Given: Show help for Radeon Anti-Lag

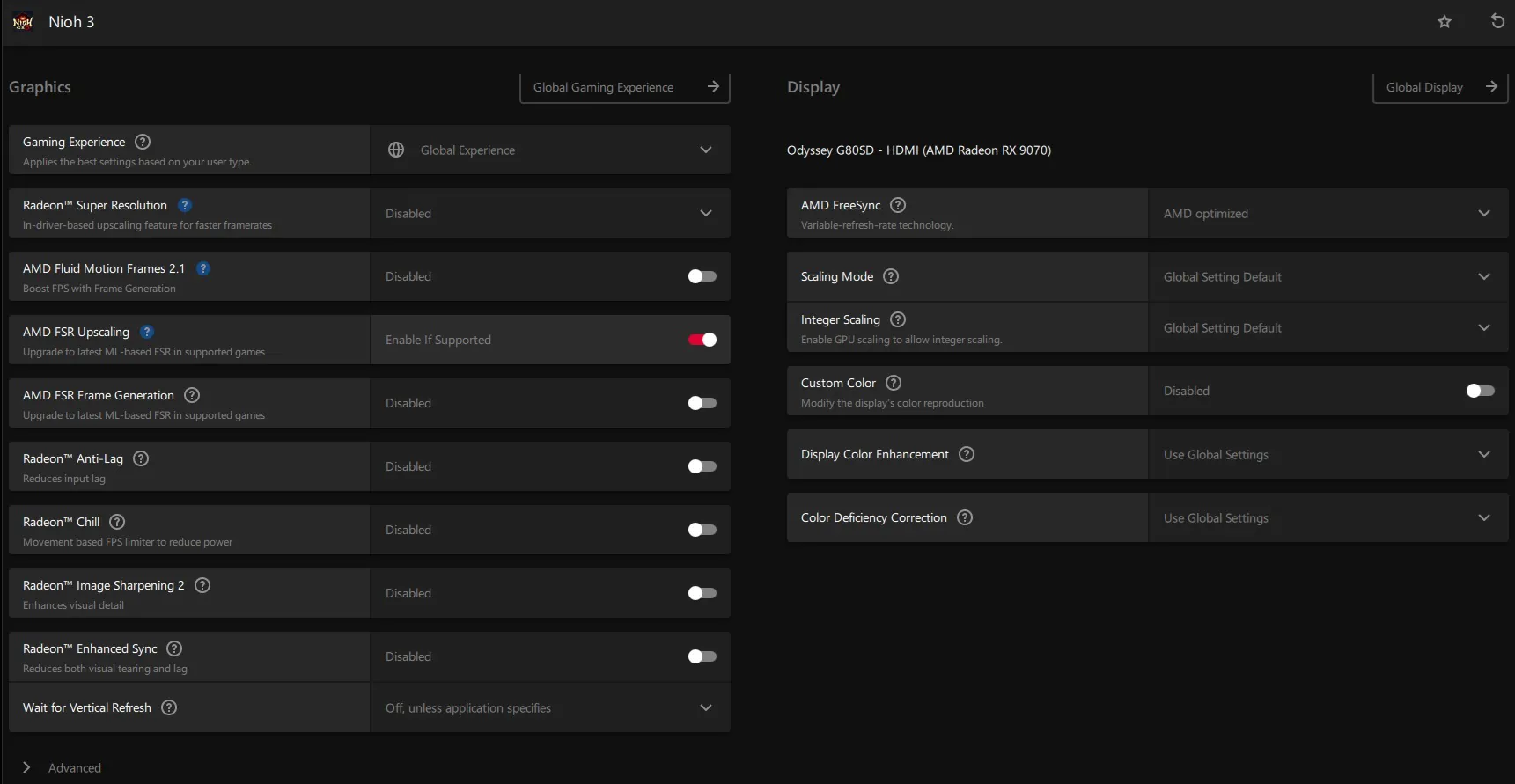Looking at the screenshot, I should click(x=141, y=458).
